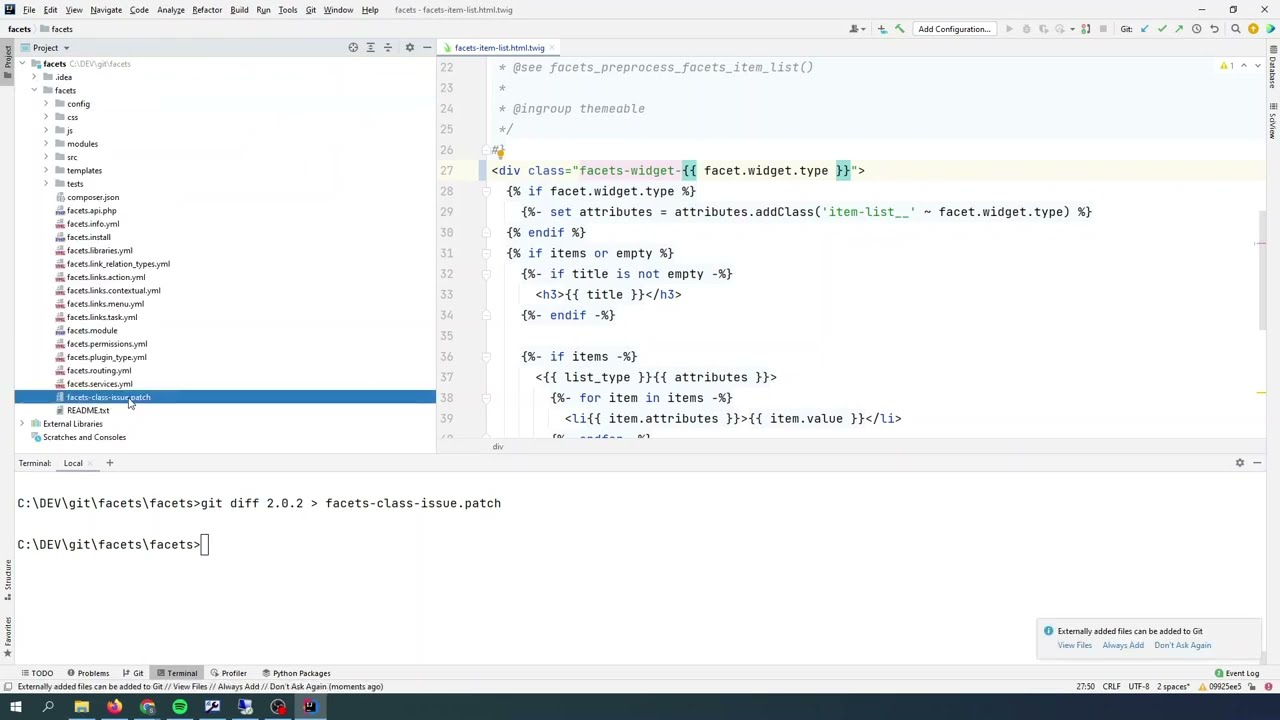Go to previous highlighted error arrow
The height and width of the screenshot is (720, 1280).
click(1244, 66)
